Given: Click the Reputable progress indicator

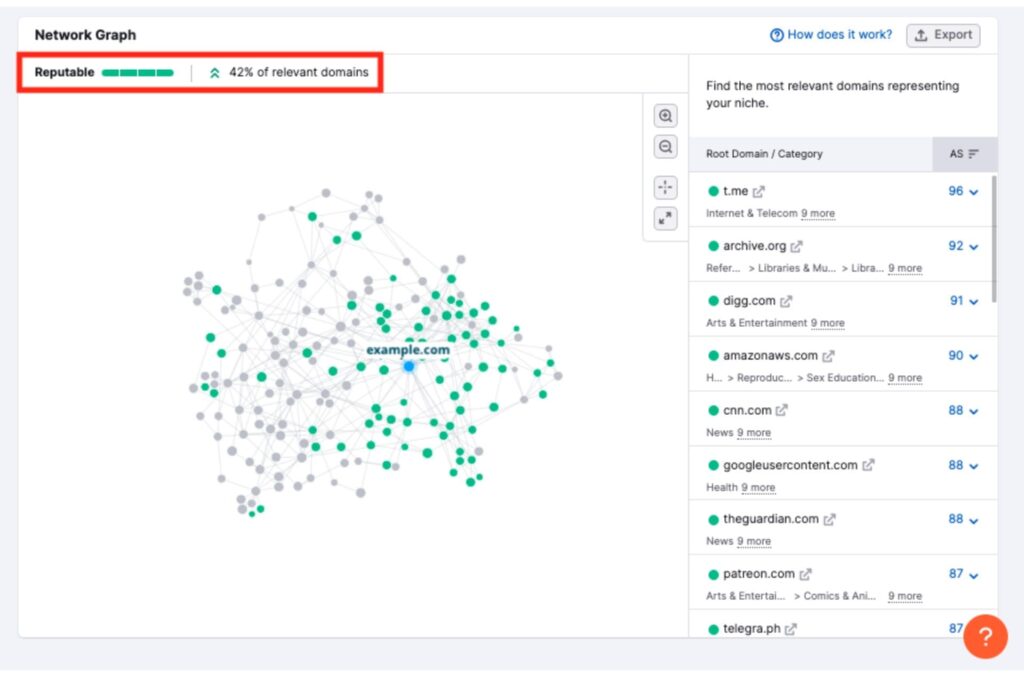Looking at the screenshot, I should 140,72.
